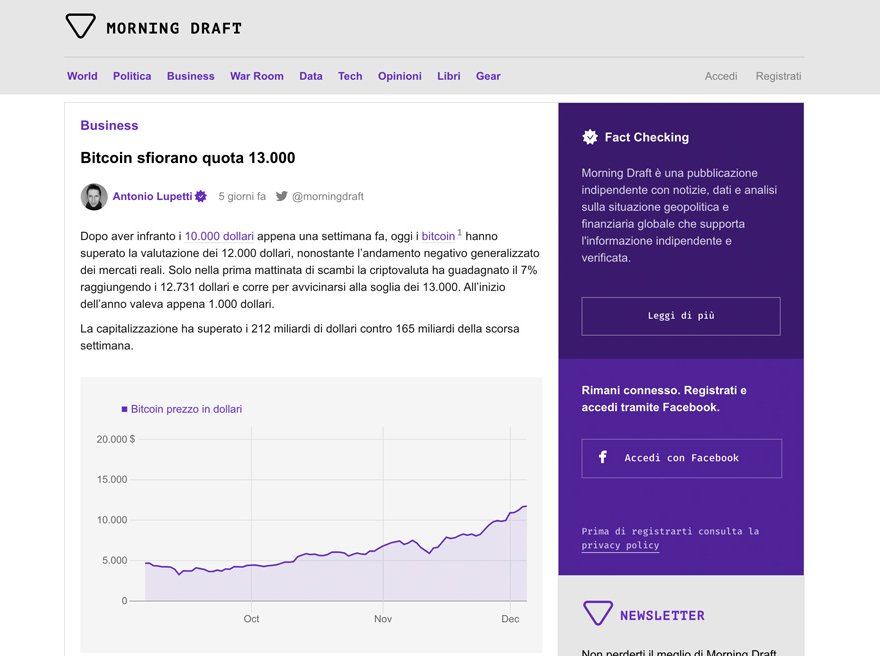Open the Opinioni section
Screen dimensions: 880x656
[400, 76]
